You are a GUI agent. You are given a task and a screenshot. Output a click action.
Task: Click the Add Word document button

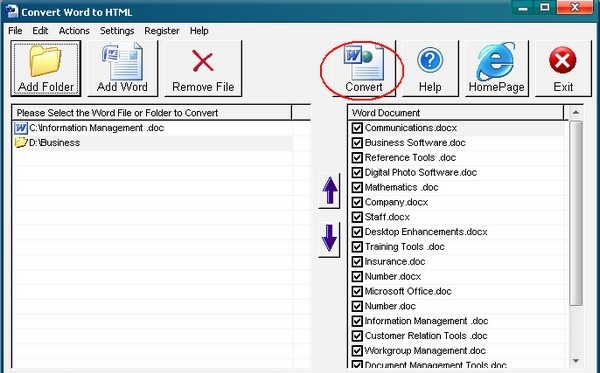pos(122,68)
